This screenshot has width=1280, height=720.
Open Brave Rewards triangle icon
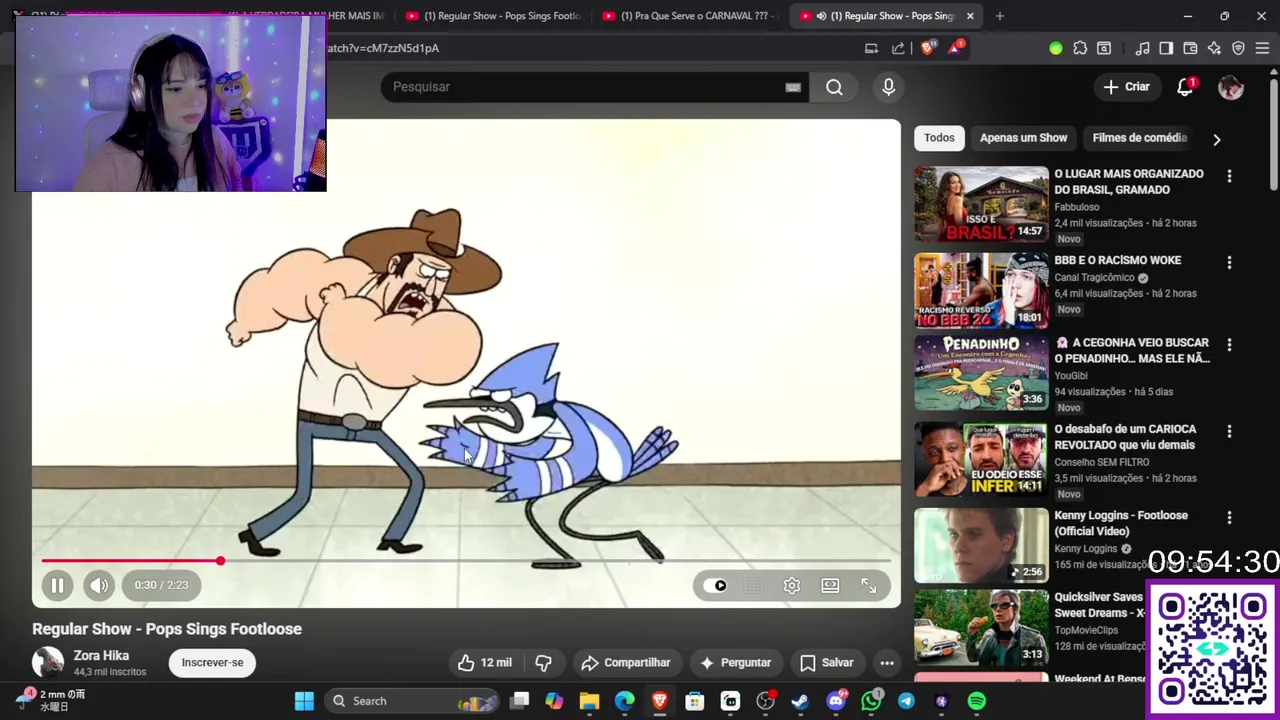click(x=956, y=47)
